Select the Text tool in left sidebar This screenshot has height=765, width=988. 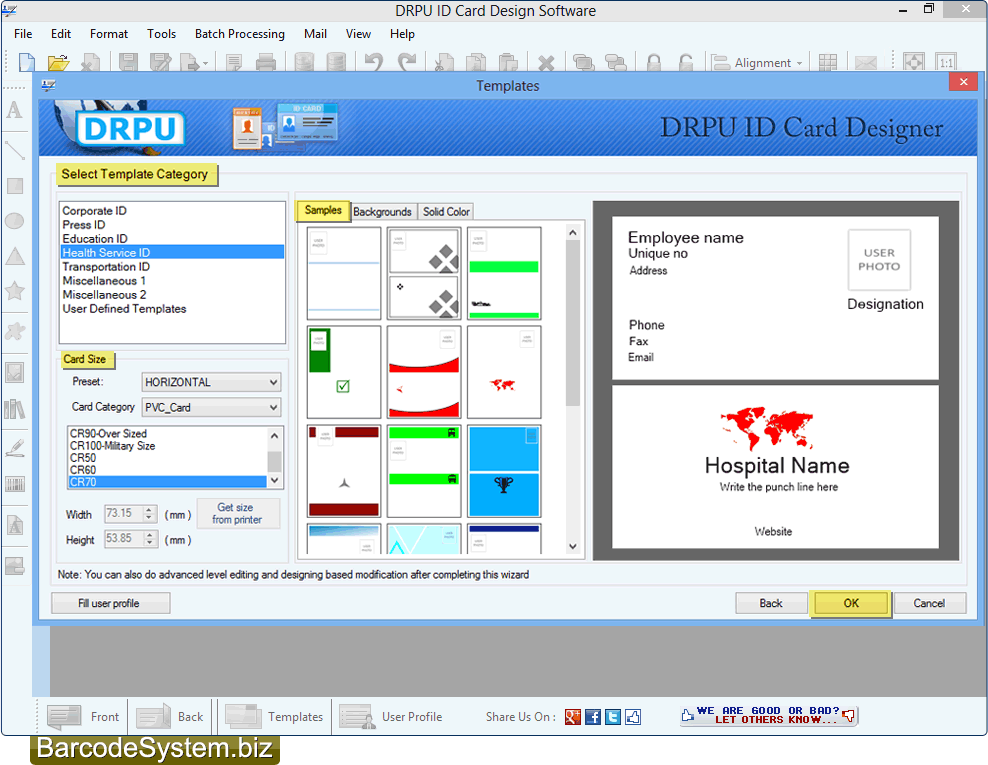[x=14, y=110]
